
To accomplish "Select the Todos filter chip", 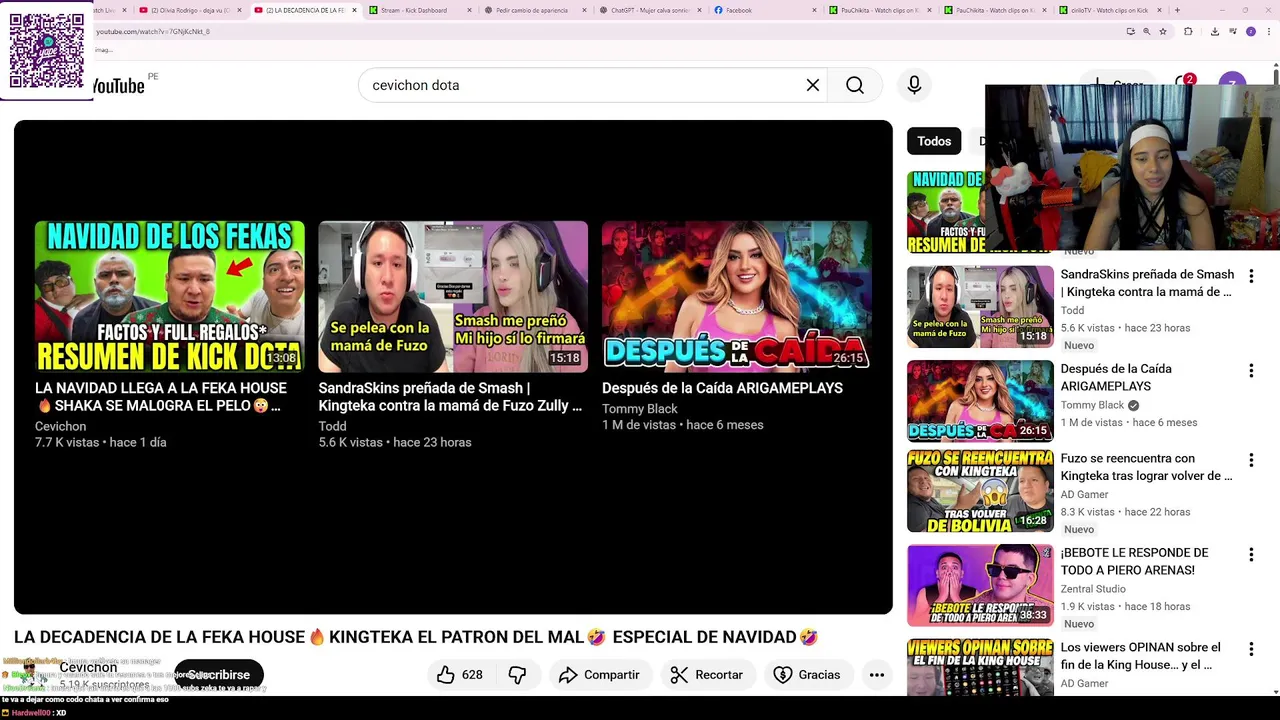I will click(x=934, y=141).
